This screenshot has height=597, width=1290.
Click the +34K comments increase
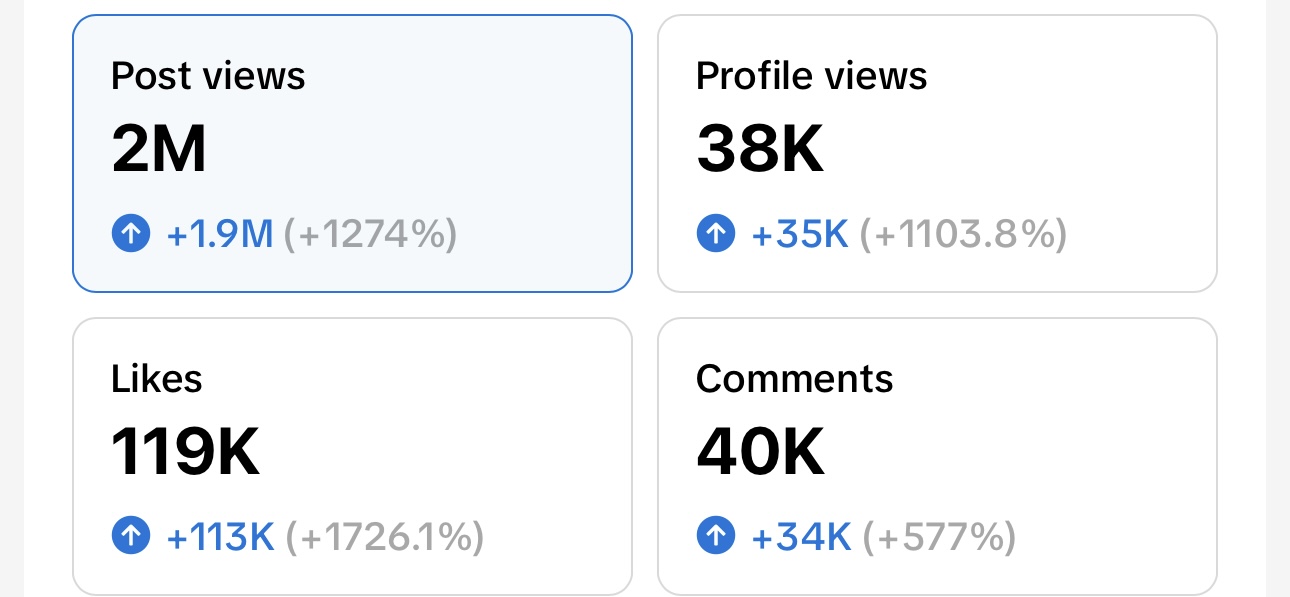(801, 537)
